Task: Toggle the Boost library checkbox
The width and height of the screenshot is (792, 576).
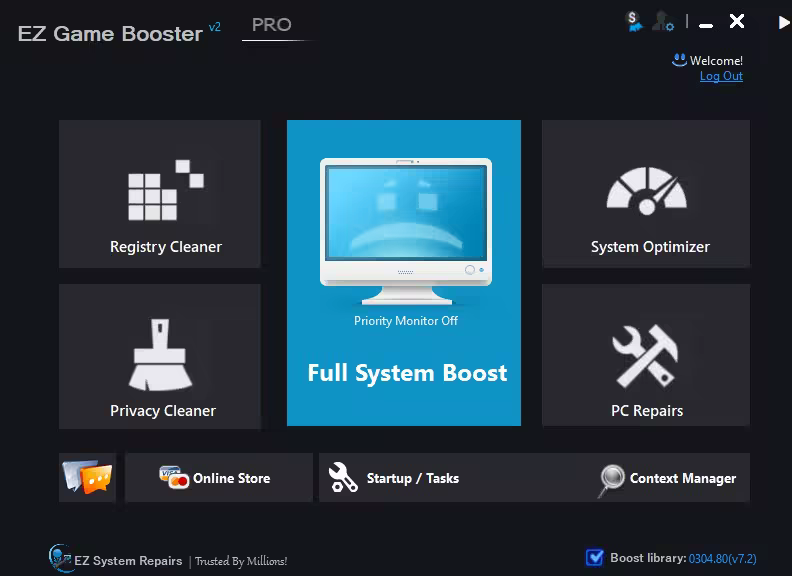Action: pos(595,557)
